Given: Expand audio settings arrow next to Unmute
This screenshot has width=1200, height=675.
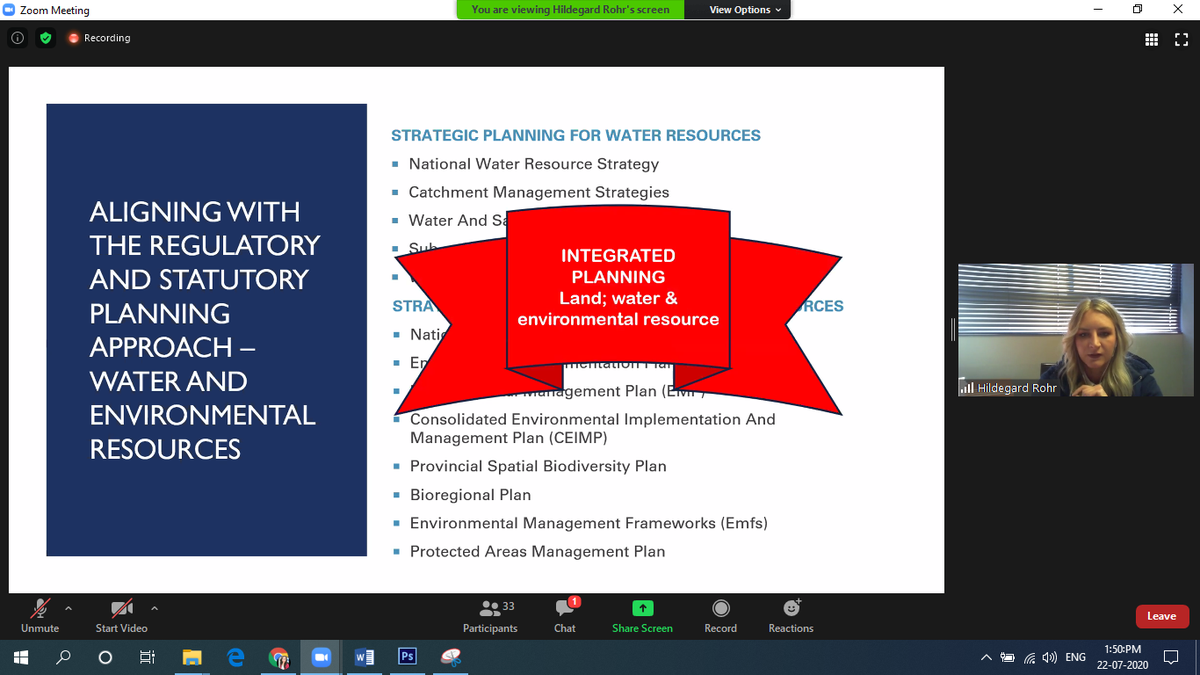Looking at the screenshot, I should (69, 607).
